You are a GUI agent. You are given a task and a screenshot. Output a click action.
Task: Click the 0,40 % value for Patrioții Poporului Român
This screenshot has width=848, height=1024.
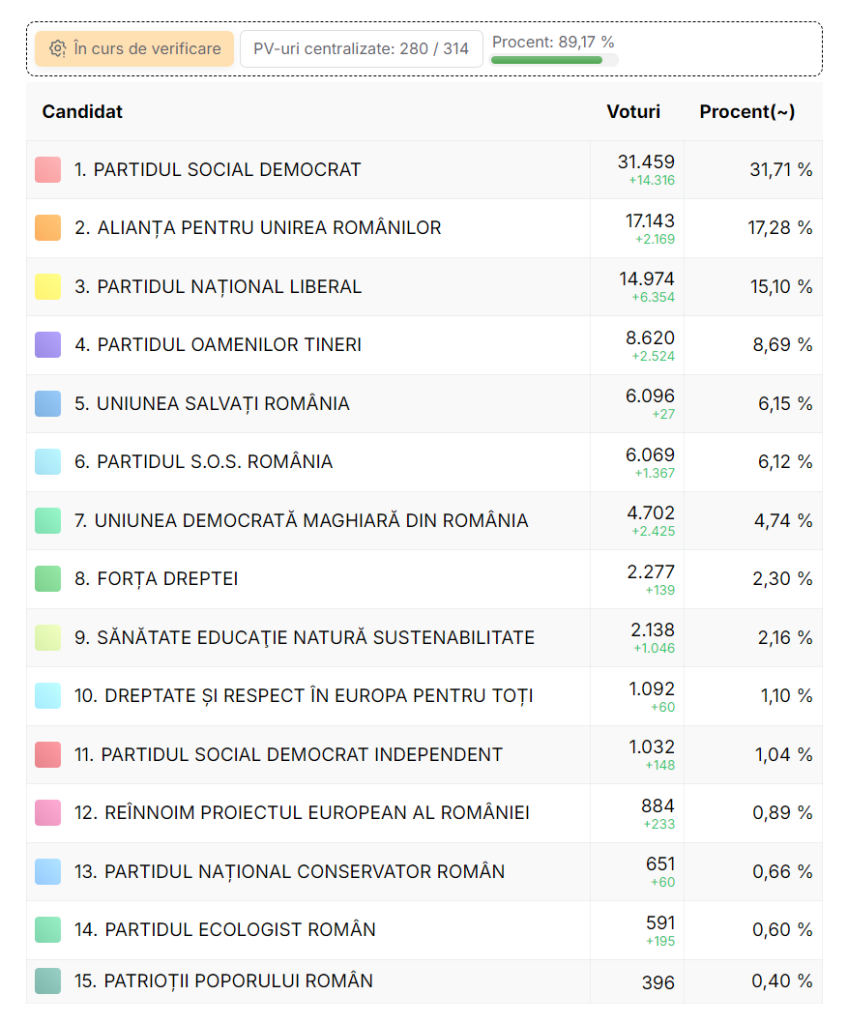[781, 982]
